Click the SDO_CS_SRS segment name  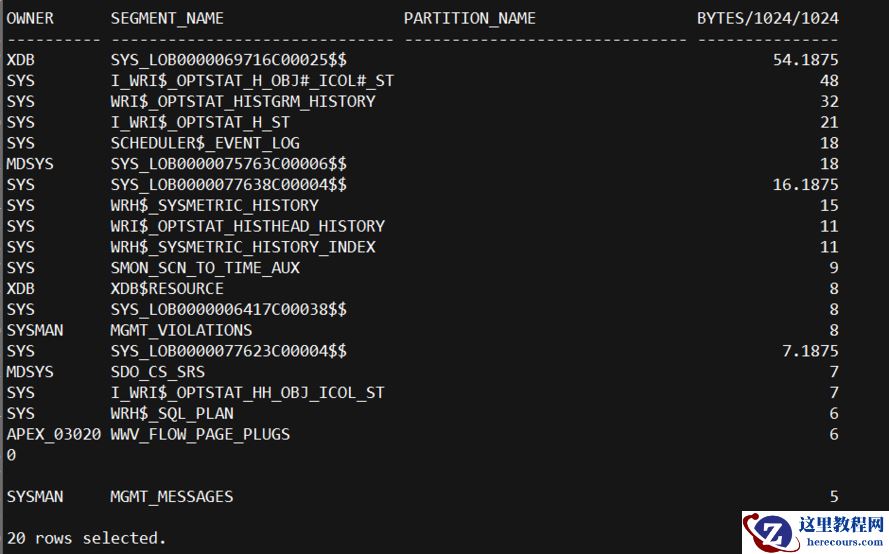tap(158, 371)
